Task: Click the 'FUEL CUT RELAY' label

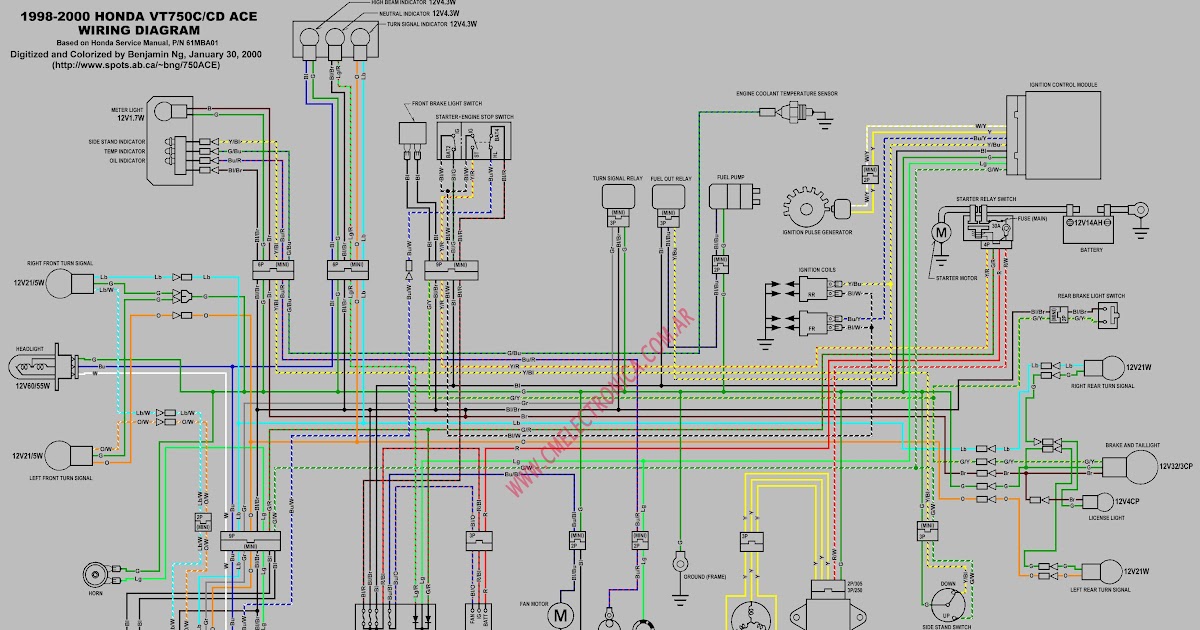Action: click(670, 178)
